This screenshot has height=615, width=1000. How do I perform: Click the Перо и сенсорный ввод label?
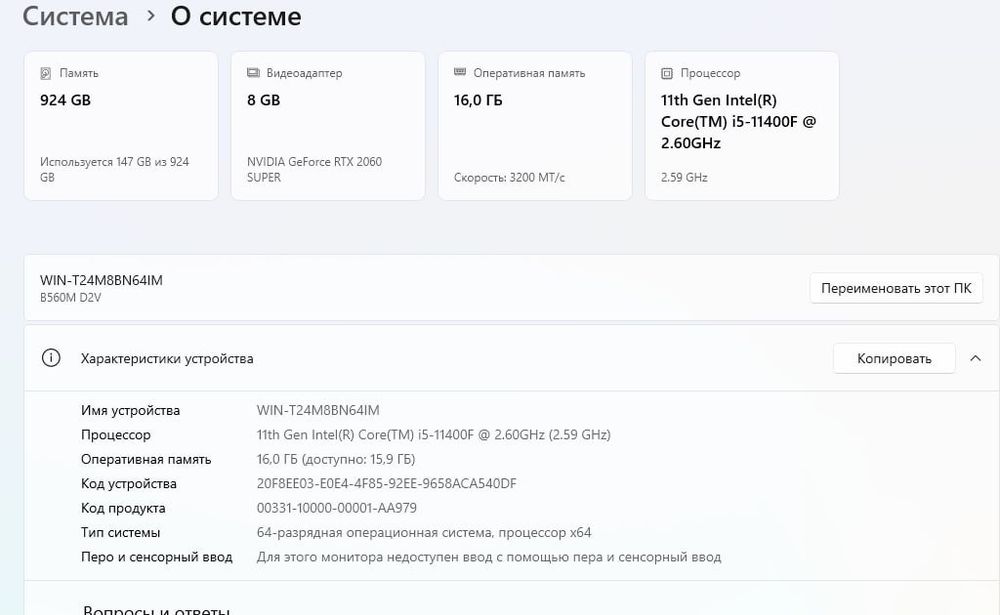tap(157, 557)
